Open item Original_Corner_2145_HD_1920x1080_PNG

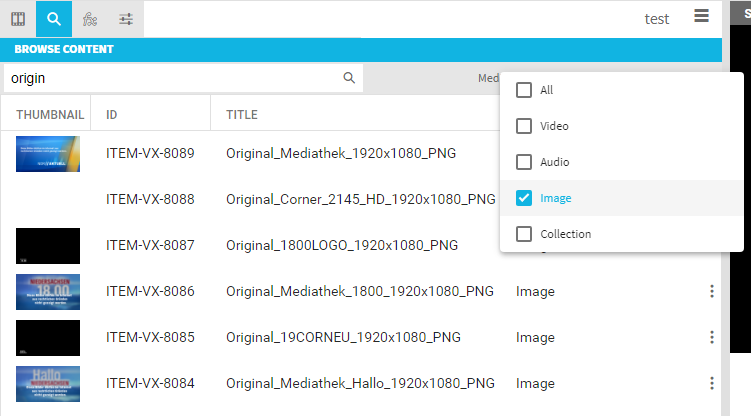pos(360,200)
